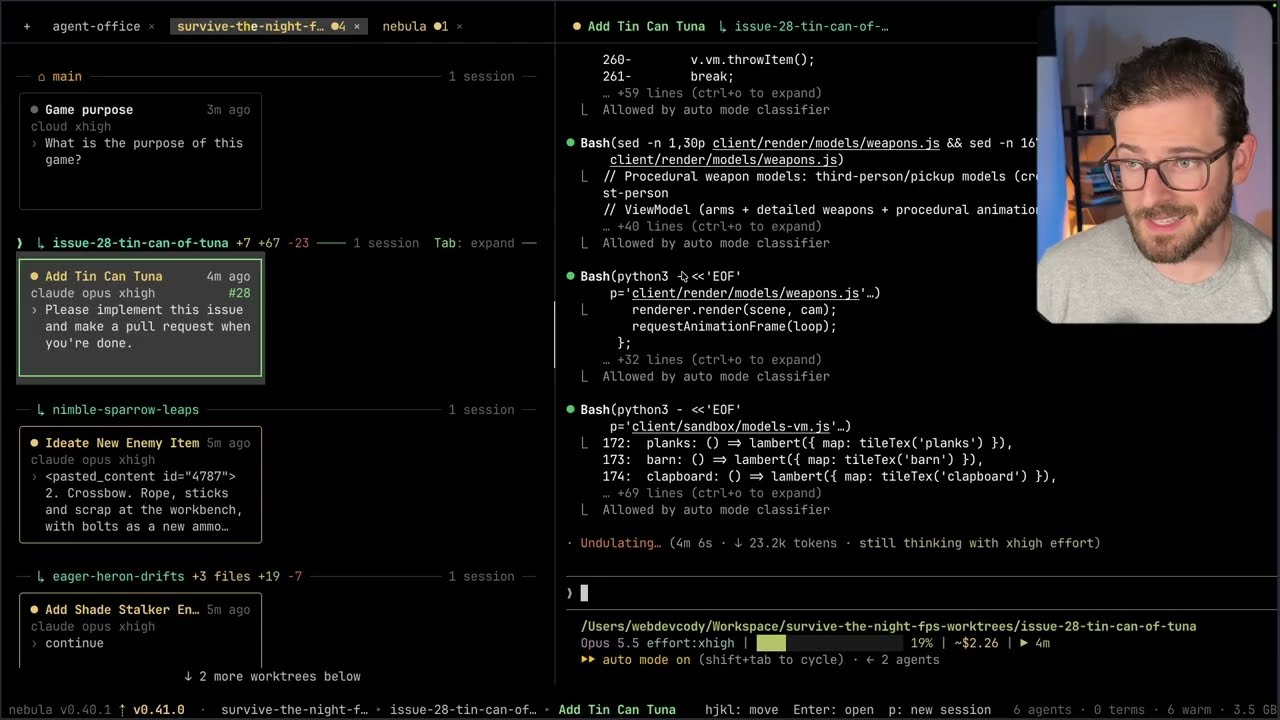Click the home icon beside main
Screen dimensions: 1280x720
[x=42, y=76]
